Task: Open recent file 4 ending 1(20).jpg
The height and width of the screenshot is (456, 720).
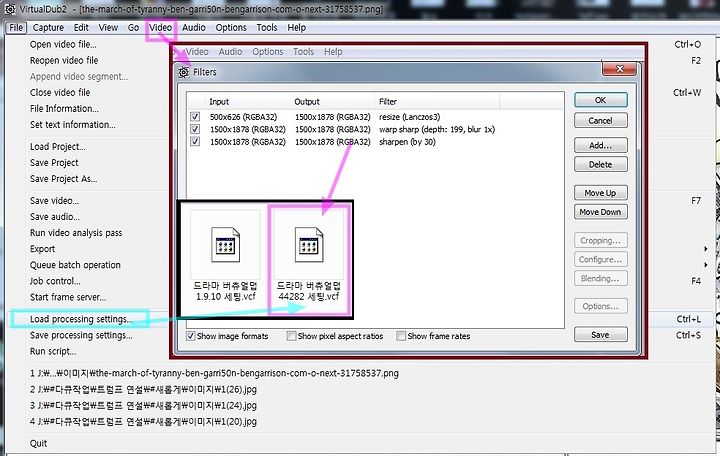Action: point(143,422)
